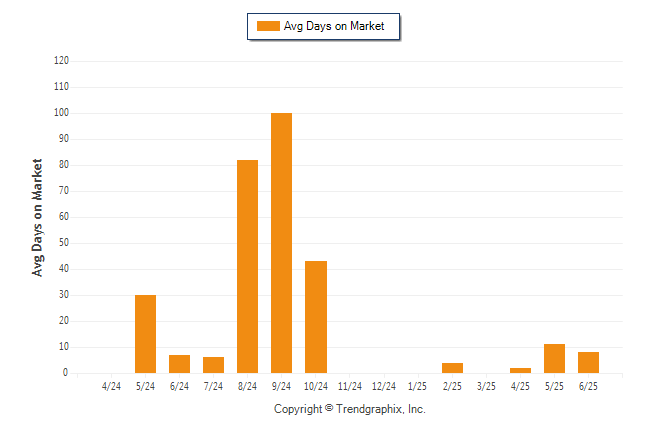The height and width of the screenshot is (434, 646).
Task: Click the 7/24 bar
Action: coord(213,365)
